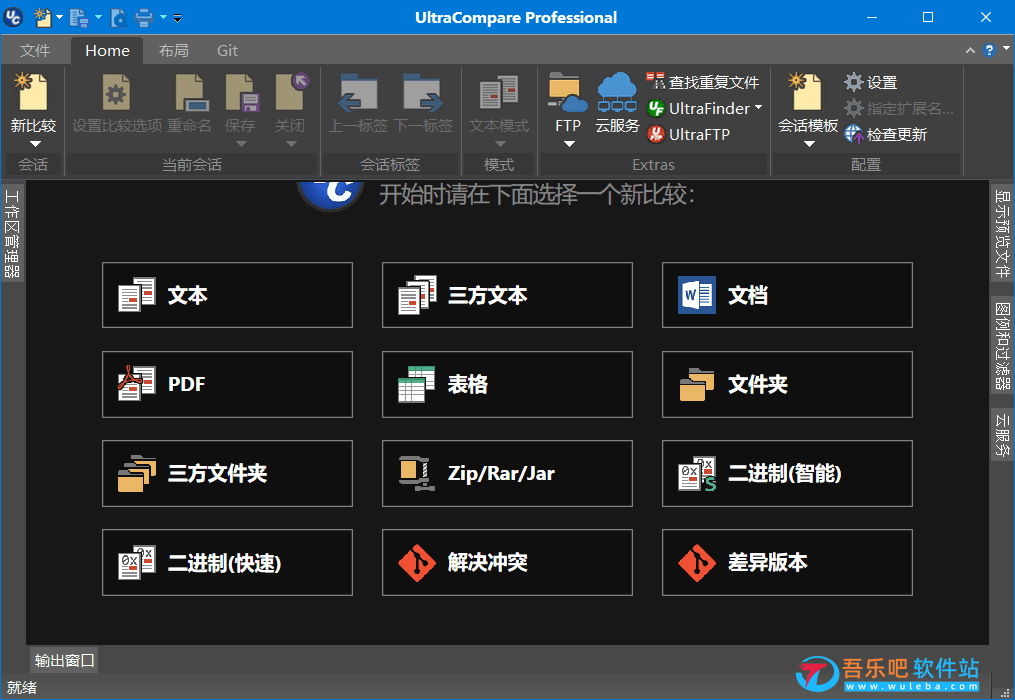Open 云服务 cloud services

617,104
